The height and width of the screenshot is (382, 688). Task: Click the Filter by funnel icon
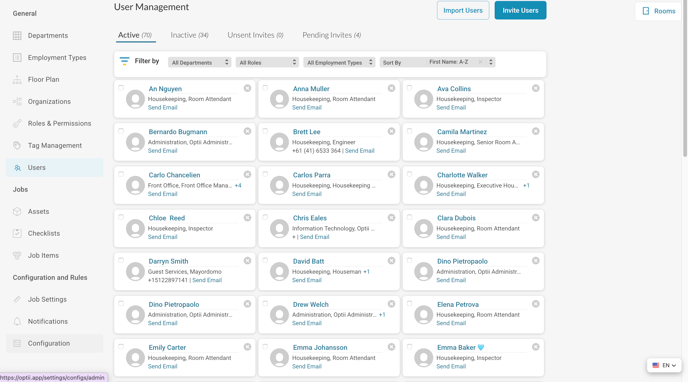click(x=125, y=61)
